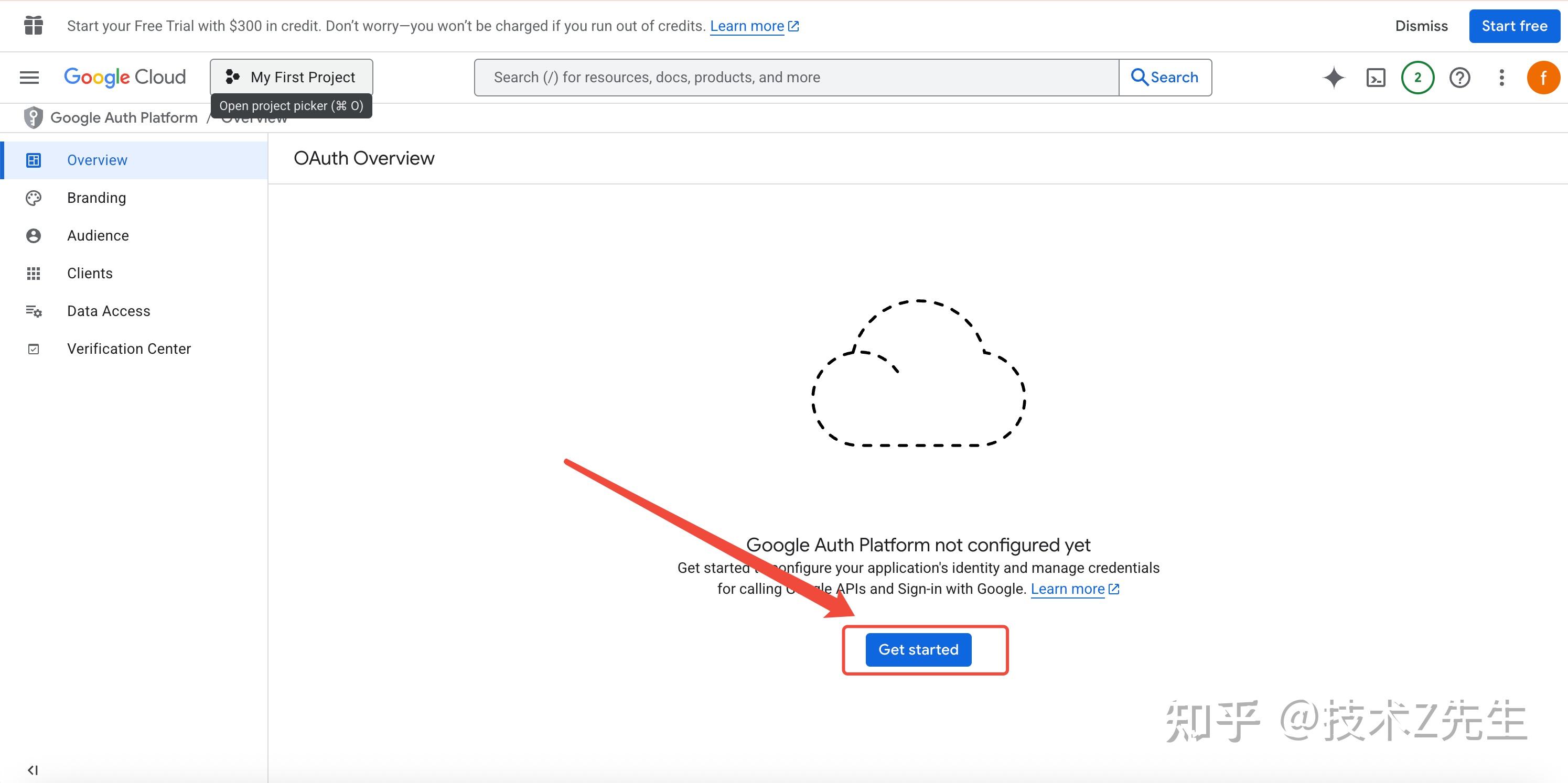This screenshot has height=783, width=1568.
Task: Click the Start free button
Action: (x=1514, y=26)
